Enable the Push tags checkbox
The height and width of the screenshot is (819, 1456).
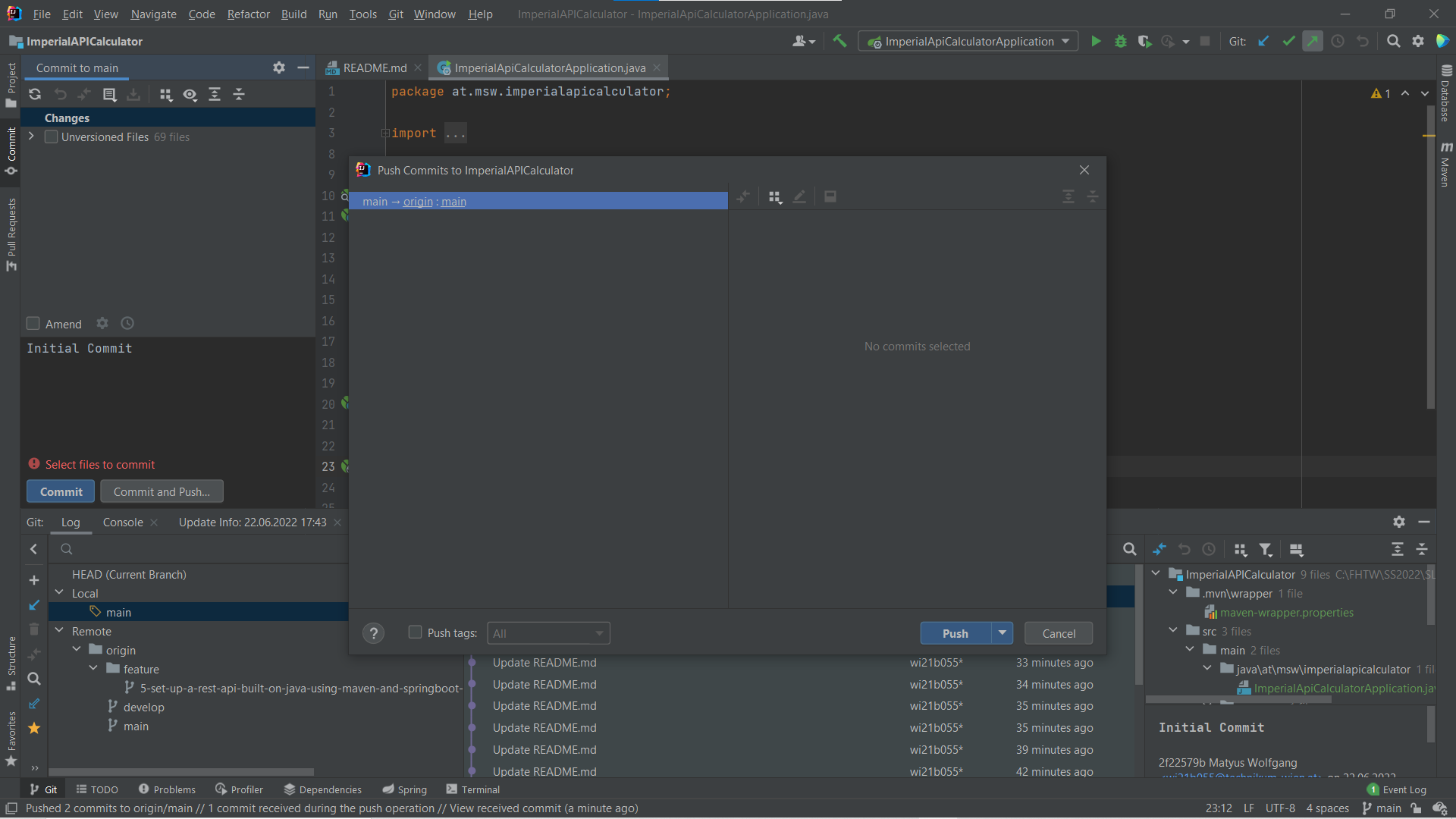[415, 632]
